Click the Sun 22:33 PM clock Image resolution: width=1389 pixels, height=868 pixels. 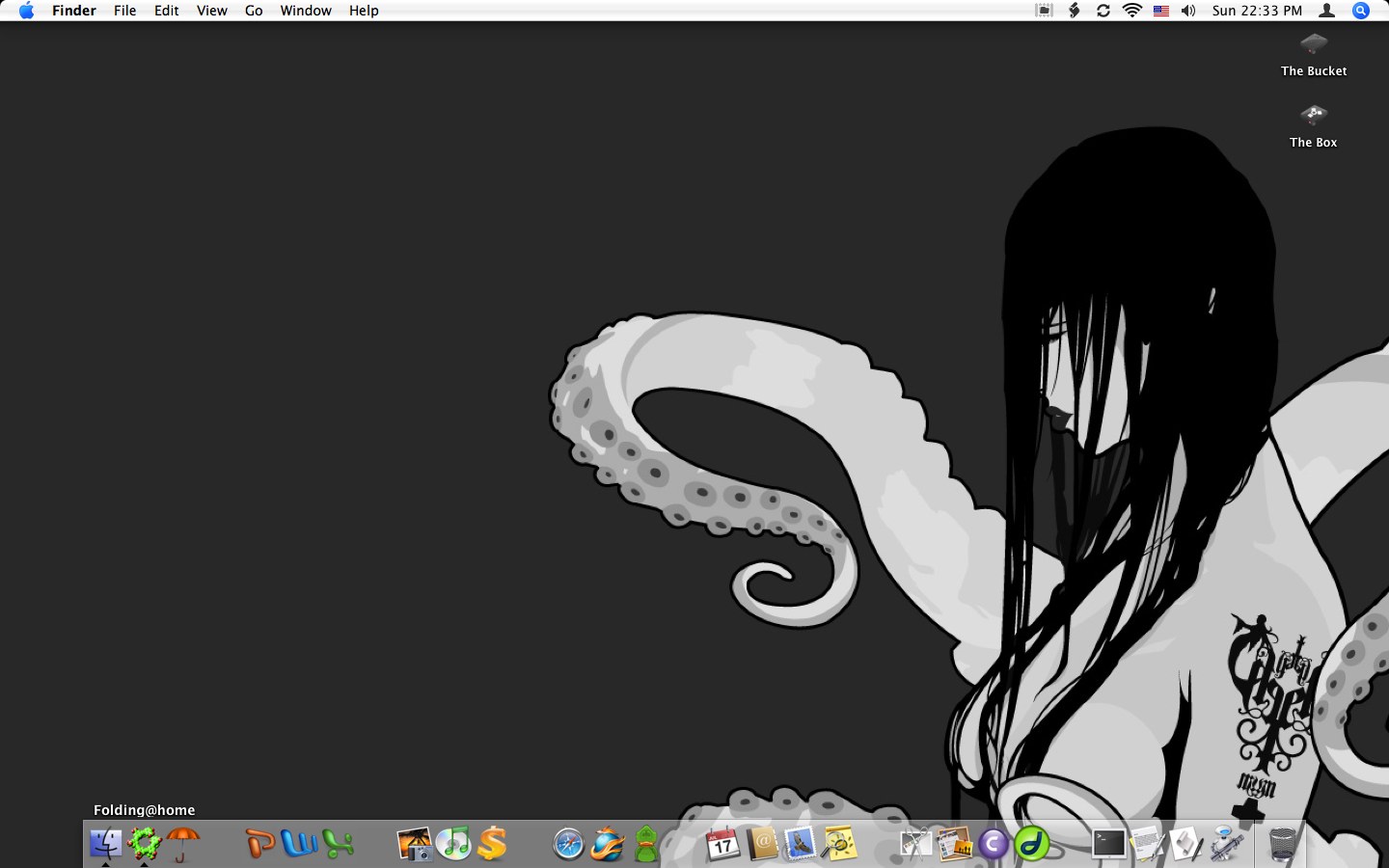[x=1257, y=11]
